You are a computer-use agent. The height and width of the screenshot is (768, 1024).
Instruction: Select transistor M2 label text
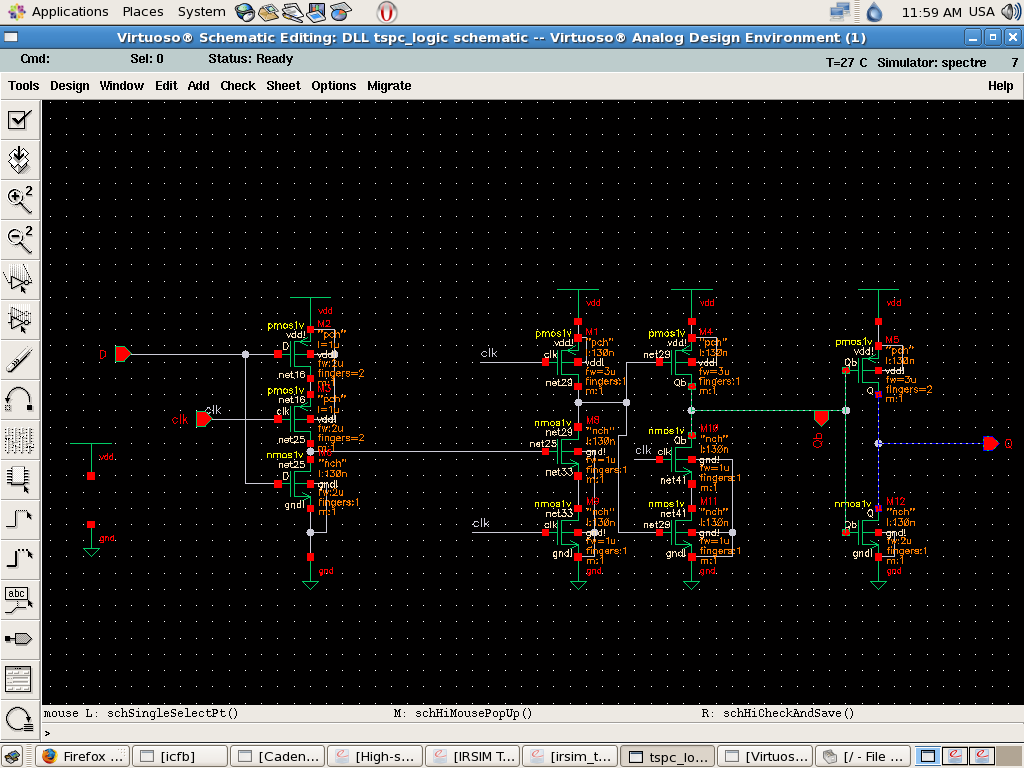click(324, 323)
